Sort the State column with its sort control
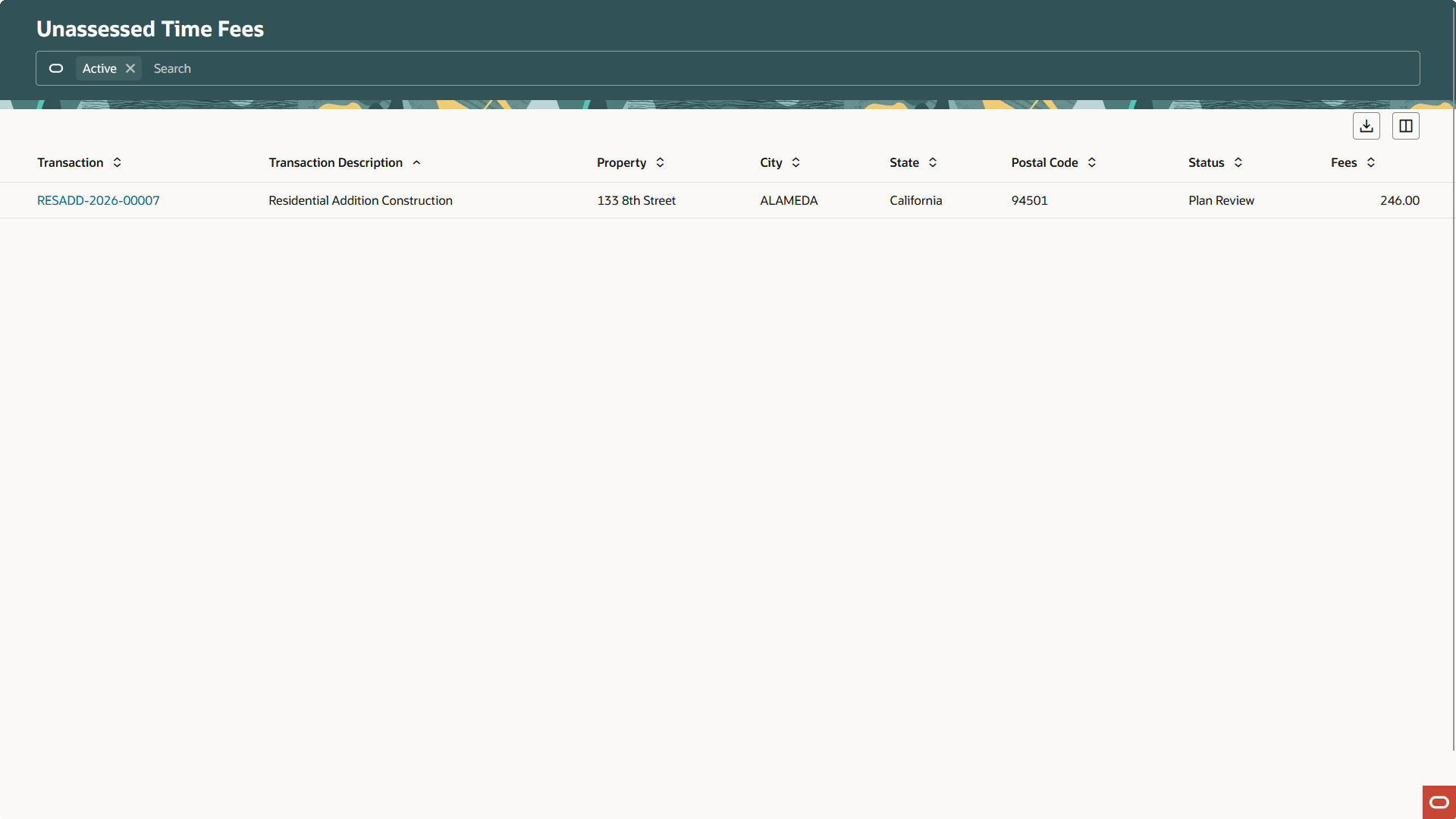Viewport: 1456px width, 819px height. click(932, 162)
